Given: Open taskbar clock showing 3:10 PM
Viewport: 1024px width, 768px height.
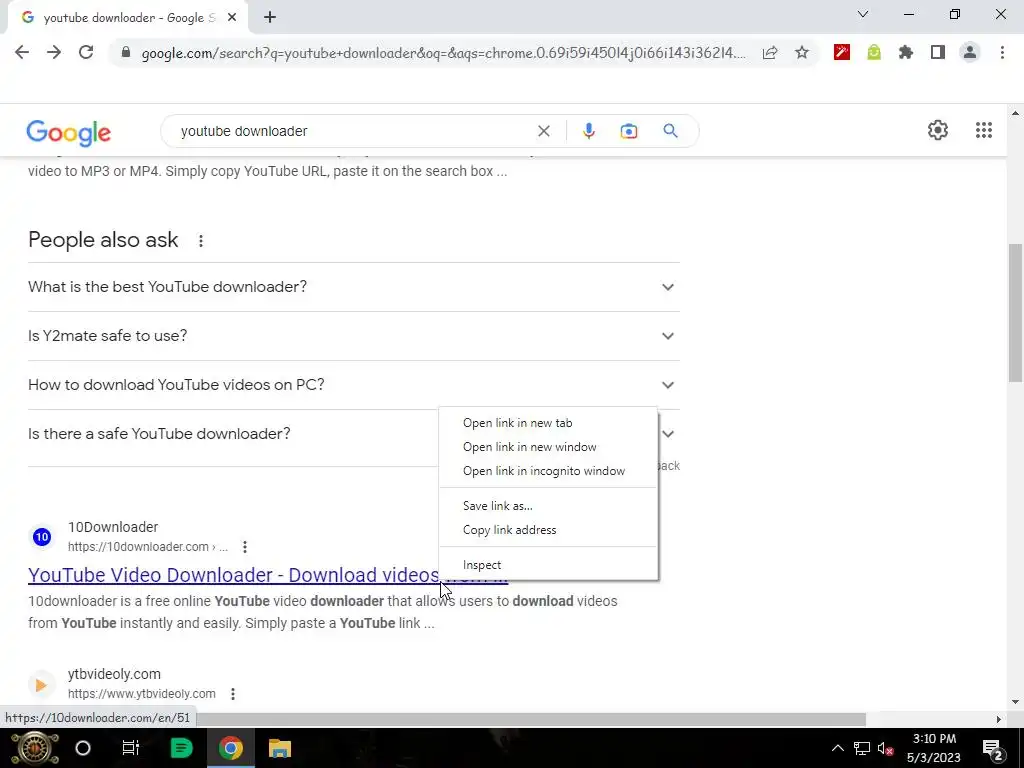Looking at the screenshot, I should (934, 748).
